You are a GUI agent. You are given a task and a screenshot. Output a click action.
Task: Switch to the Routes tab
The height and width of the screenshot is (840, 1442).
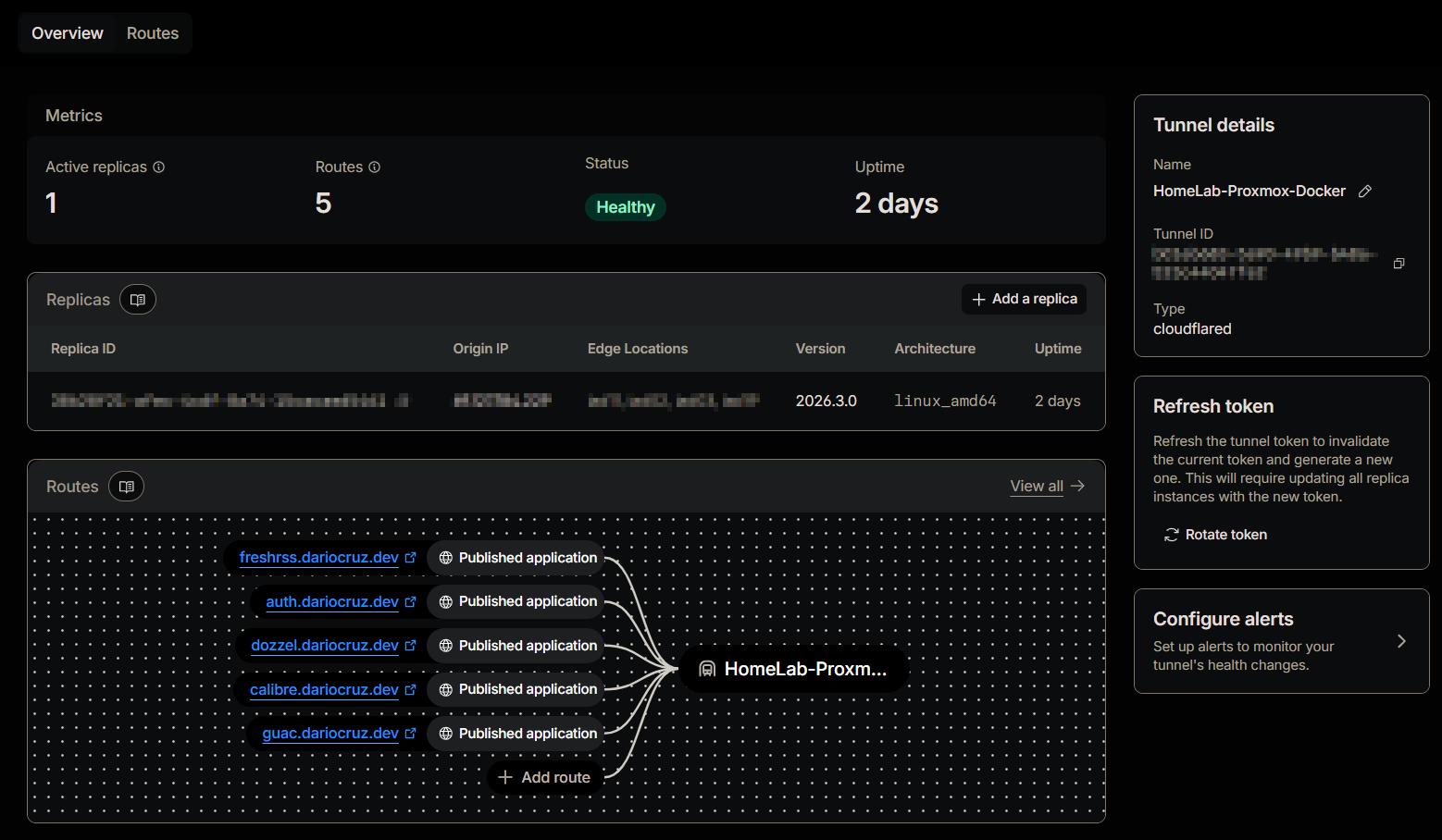pyautogui.click(x=153, y=33)
